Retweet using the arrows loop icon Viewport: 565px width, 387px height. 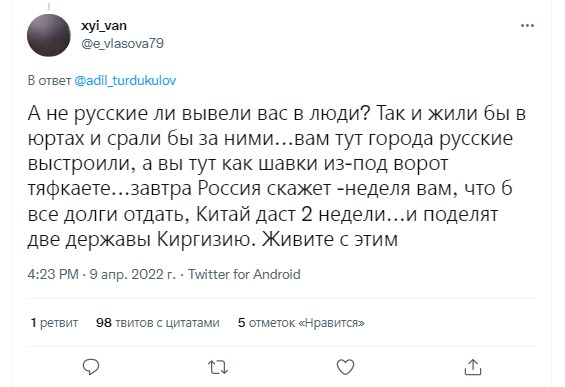[218, 368]
